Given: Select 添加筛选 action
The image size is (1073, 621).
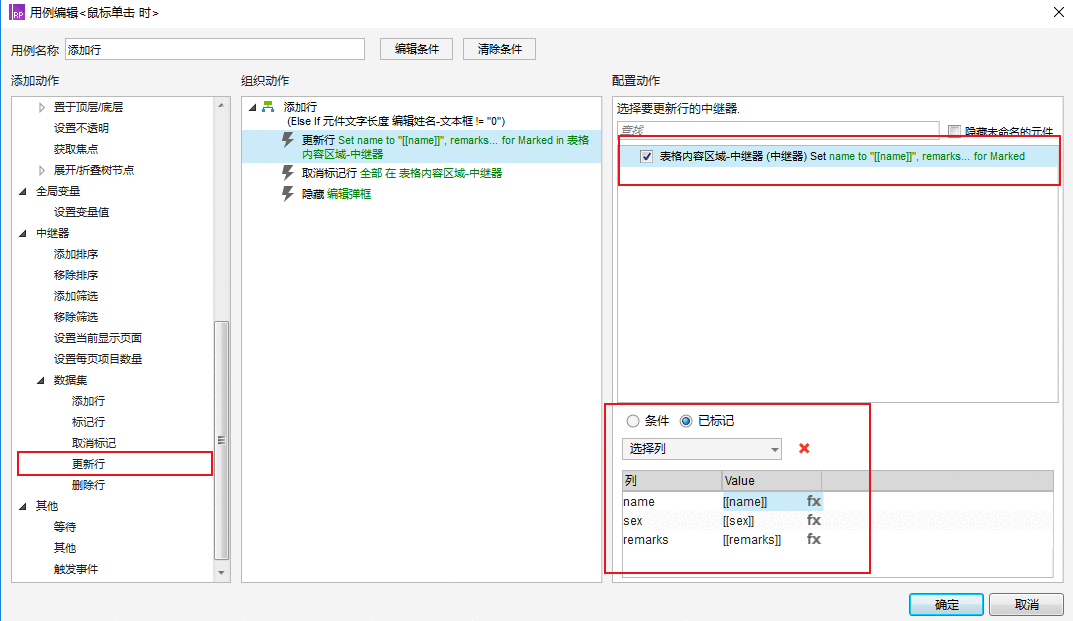Looking at the screenshot, I should tap(75, 296).
